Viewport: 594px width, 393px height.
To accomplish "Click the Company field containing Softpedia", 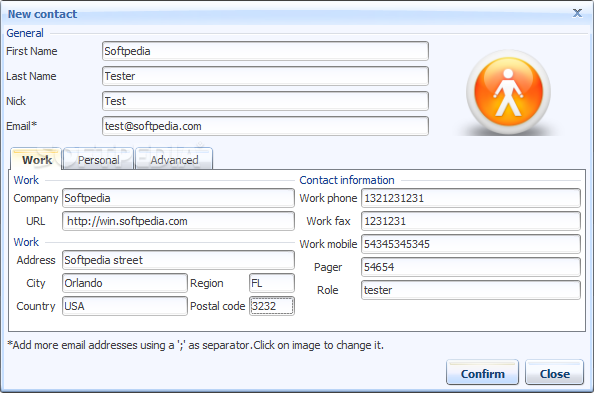I will click(x=178, y=198).
